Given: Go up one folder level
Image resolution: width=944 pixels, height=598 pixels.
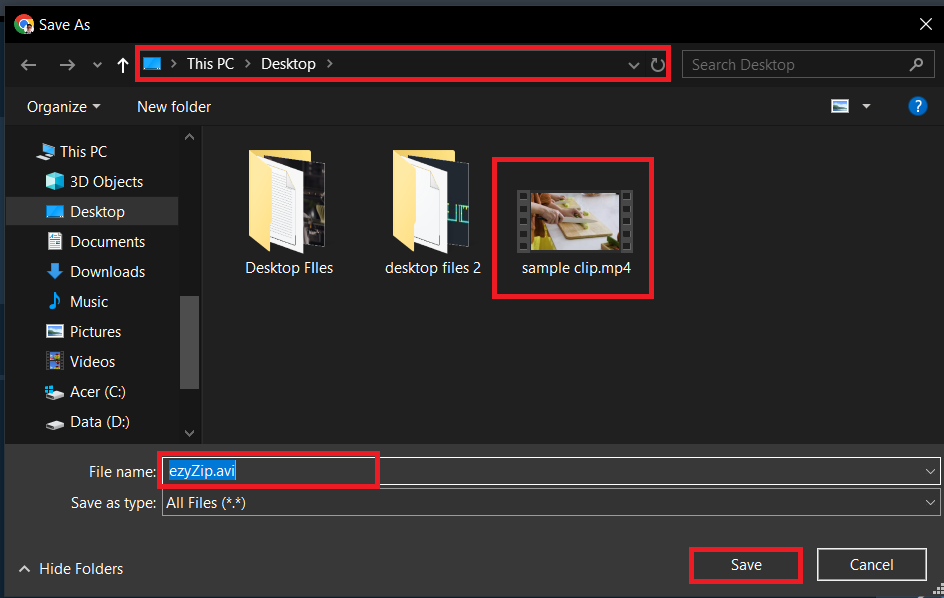Looking at the screenshot, I should (x=120, y=64).
